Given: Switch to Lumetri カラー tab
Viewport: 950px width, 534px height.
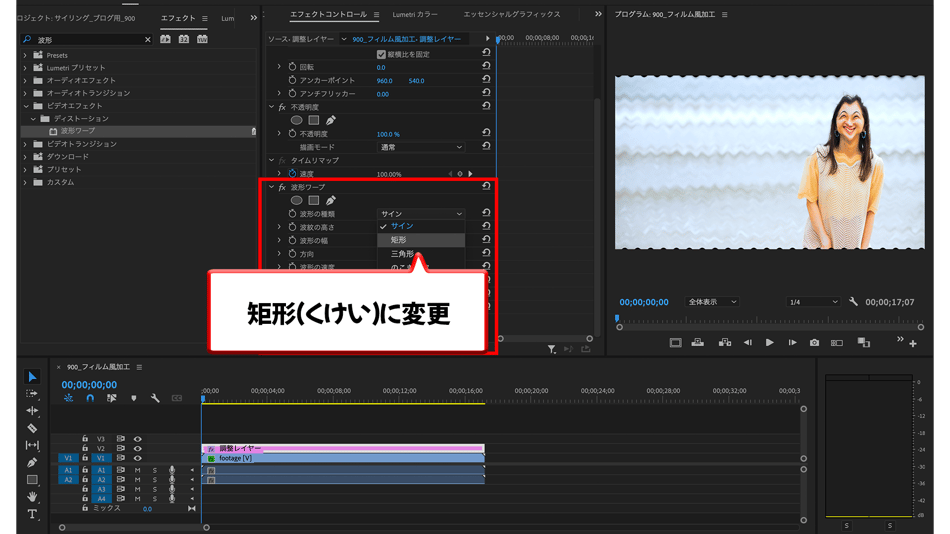Looking at the screenshot, I should 414,15.
